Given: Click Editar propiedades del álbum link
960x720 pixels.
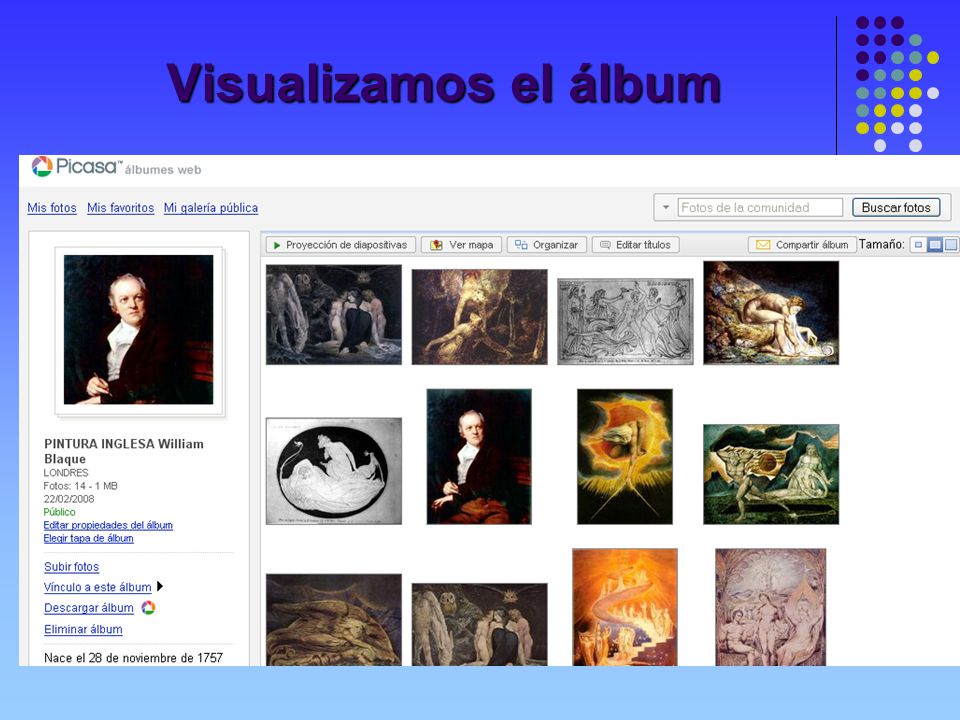Looking at the screenshot, I should tap(108, 525).
